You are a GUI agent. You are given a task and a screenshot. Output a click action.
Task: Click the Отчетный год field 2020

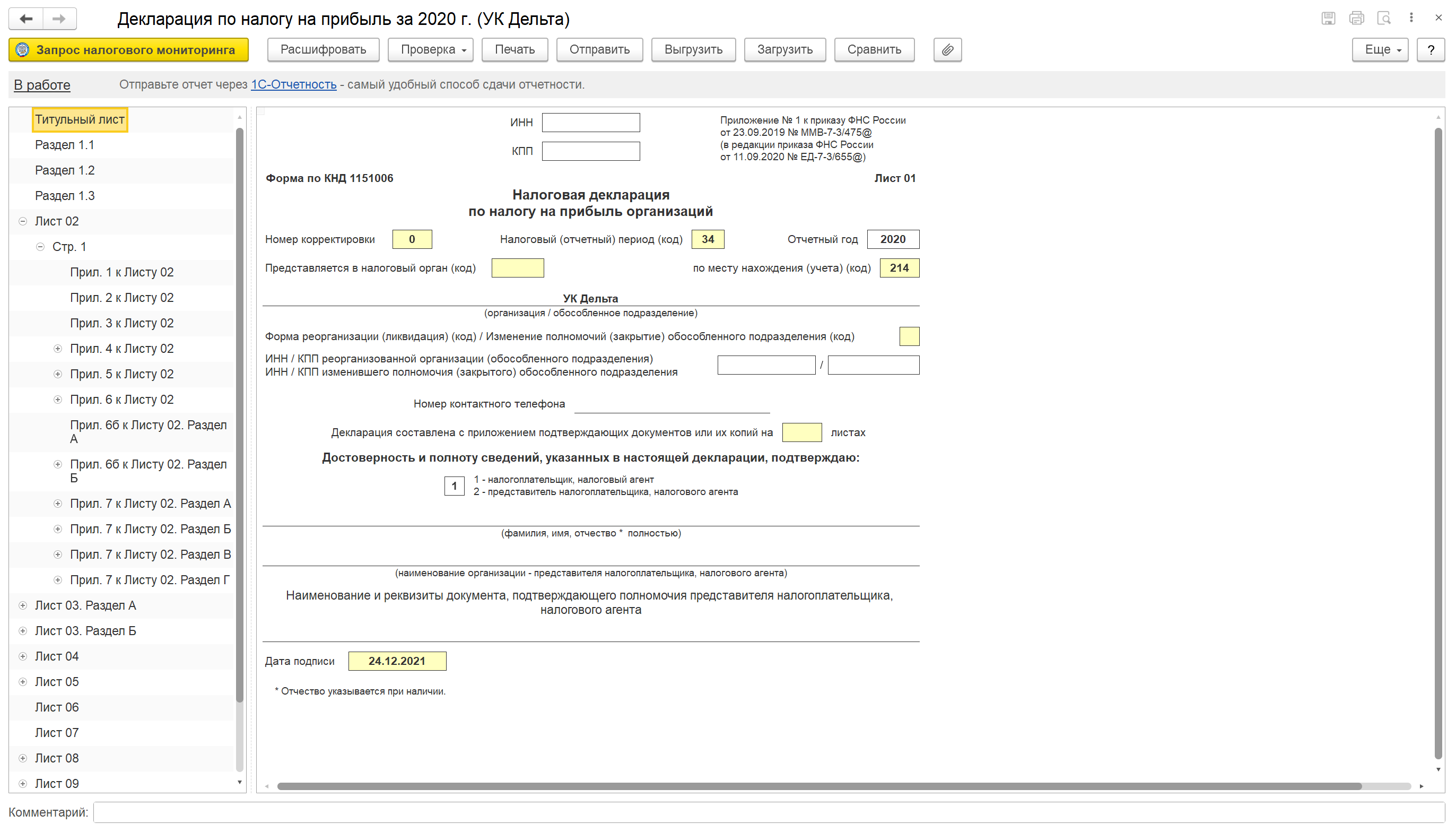tap(893, 239)
